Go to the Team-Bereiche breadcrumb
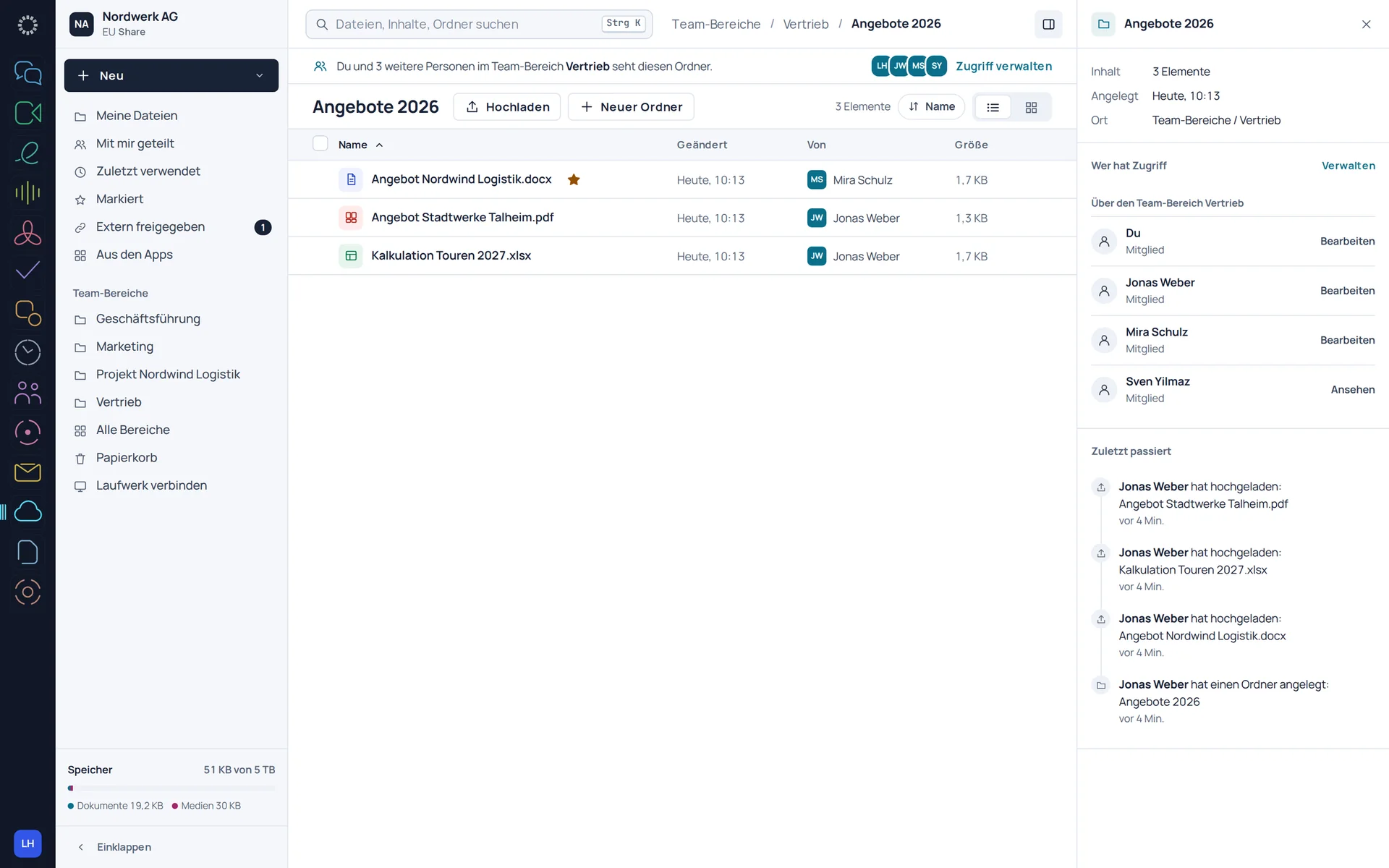1389x868 pixels. click(715, 24)
